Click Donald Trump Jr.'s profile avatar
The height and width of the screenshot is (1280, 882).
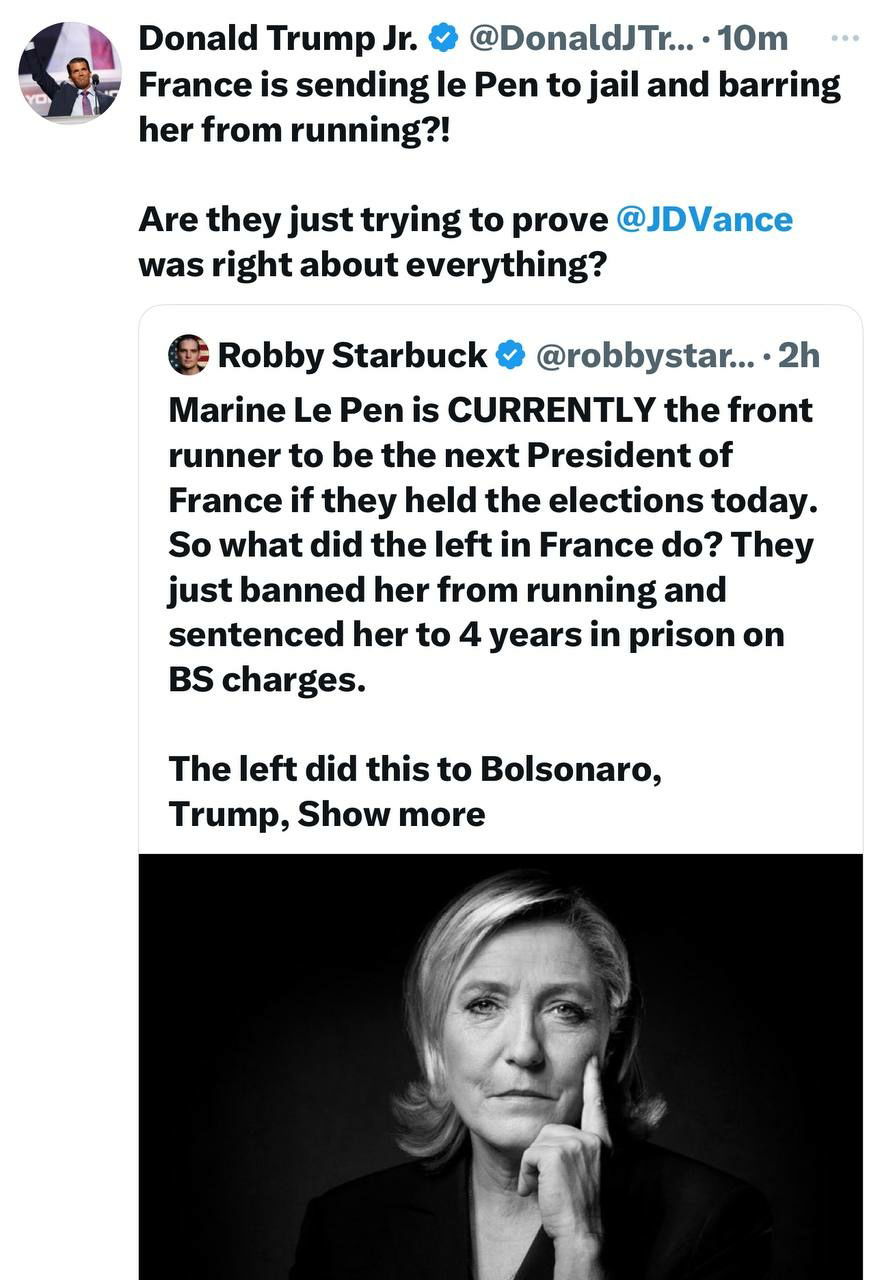coord(69,73)
